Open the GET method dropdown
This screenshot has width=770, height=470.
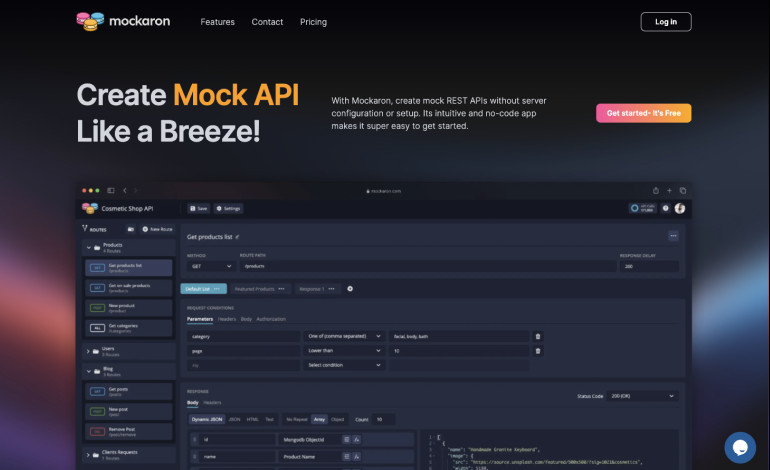tap(211, 266)
